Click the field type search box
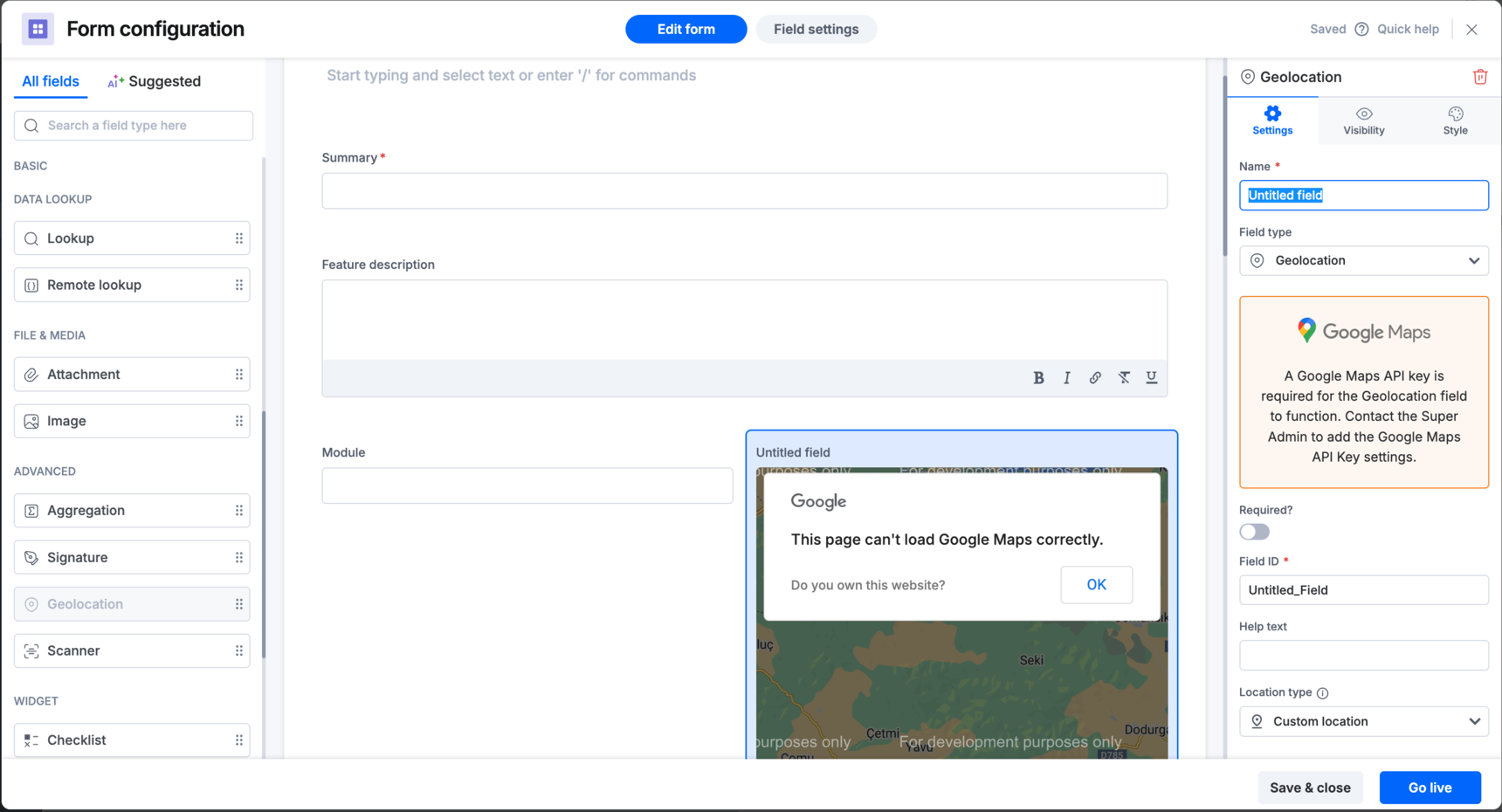 click(134, 126)
